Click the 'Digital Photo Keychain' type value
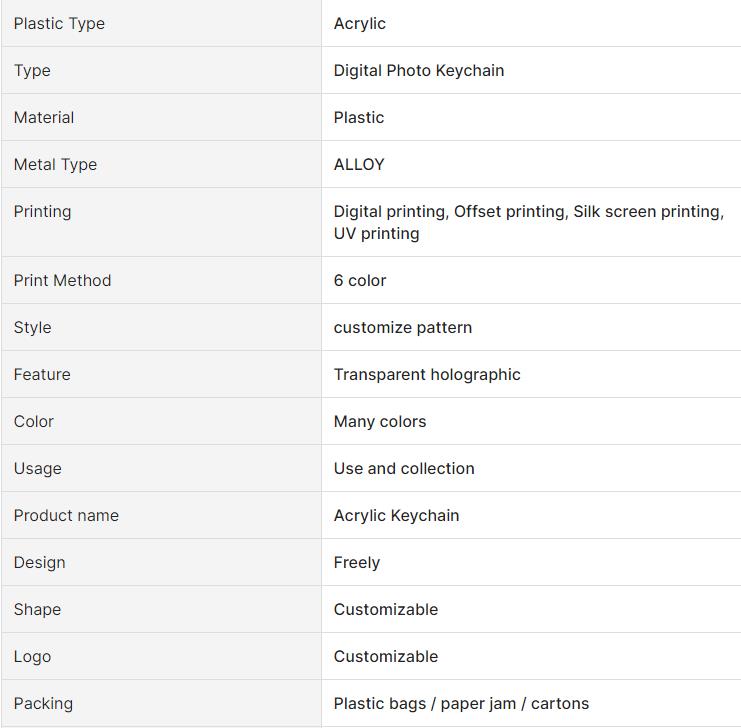 pyautogui.click(x=419, y=70)
